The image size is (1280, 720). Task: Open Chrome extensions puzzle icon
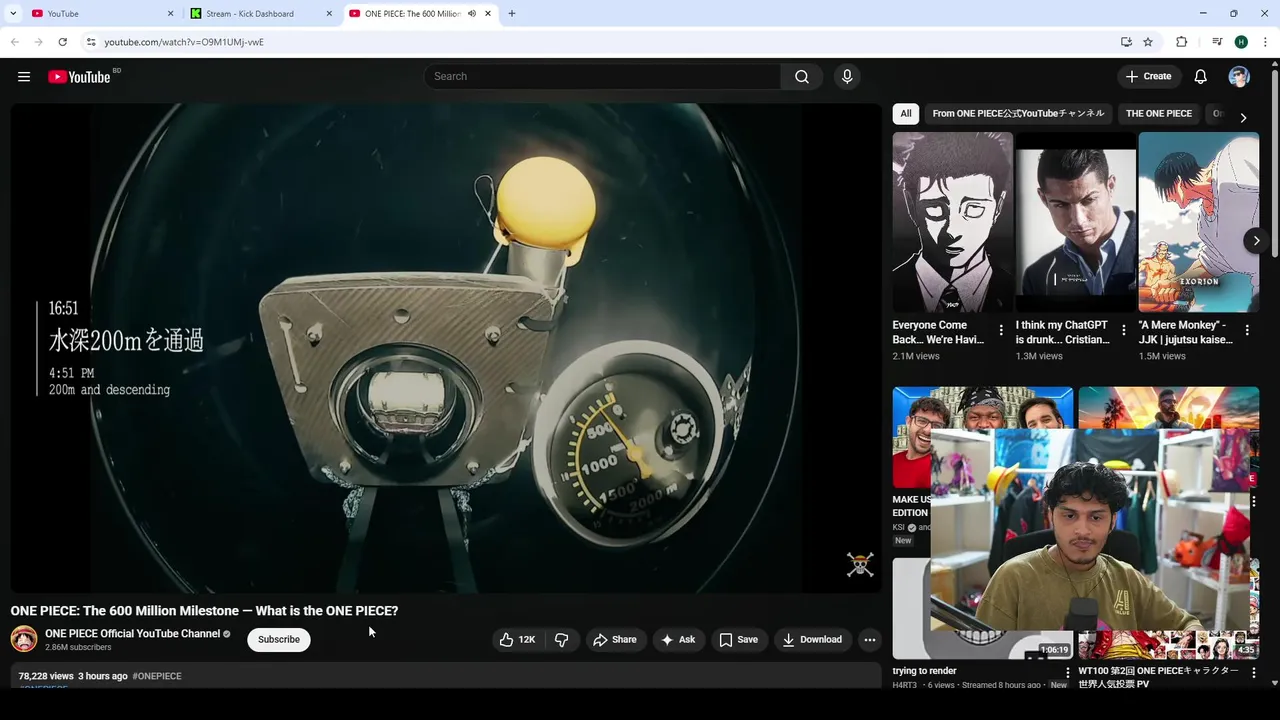point(1181,42)
